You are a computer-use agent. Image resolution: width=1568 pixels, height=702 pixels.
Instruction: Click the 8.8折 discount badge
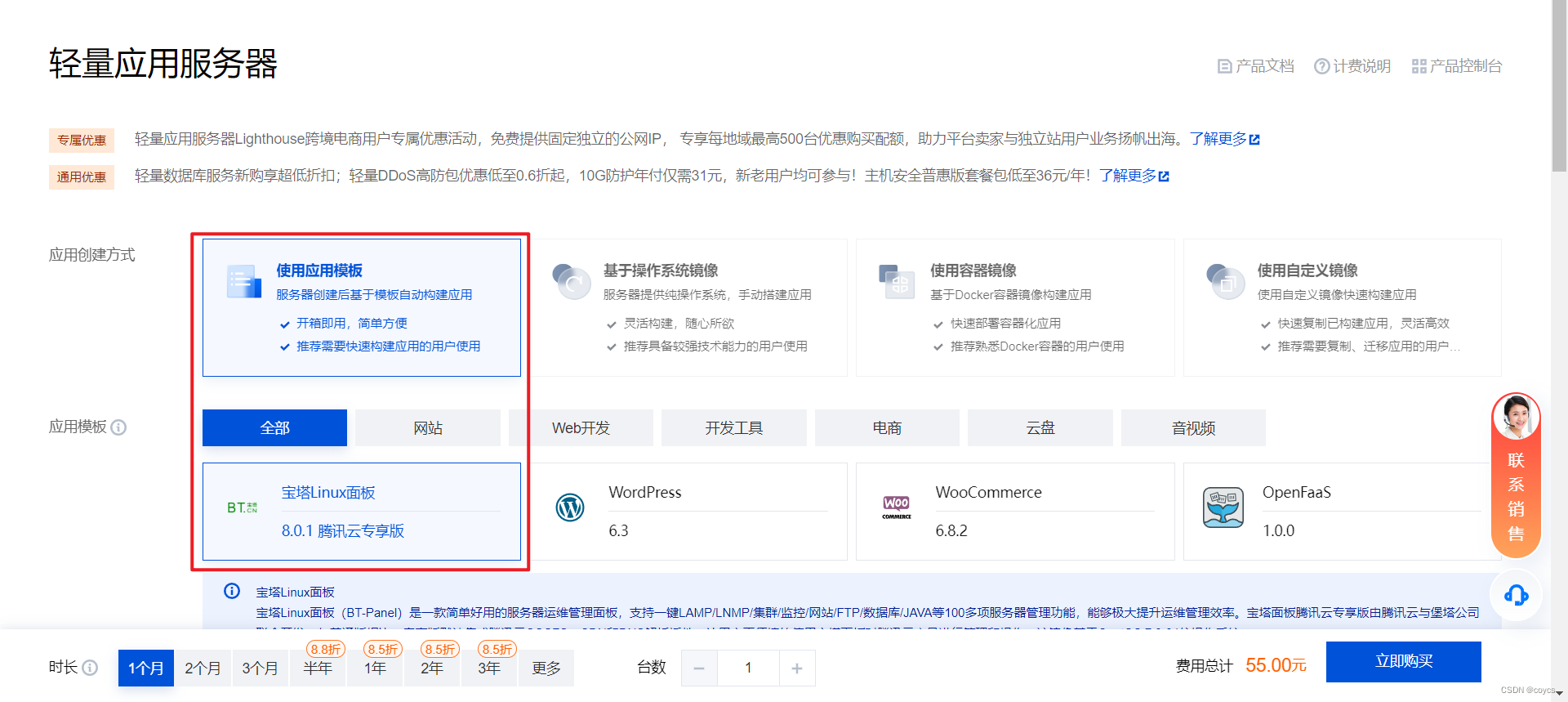click(326, 649)
